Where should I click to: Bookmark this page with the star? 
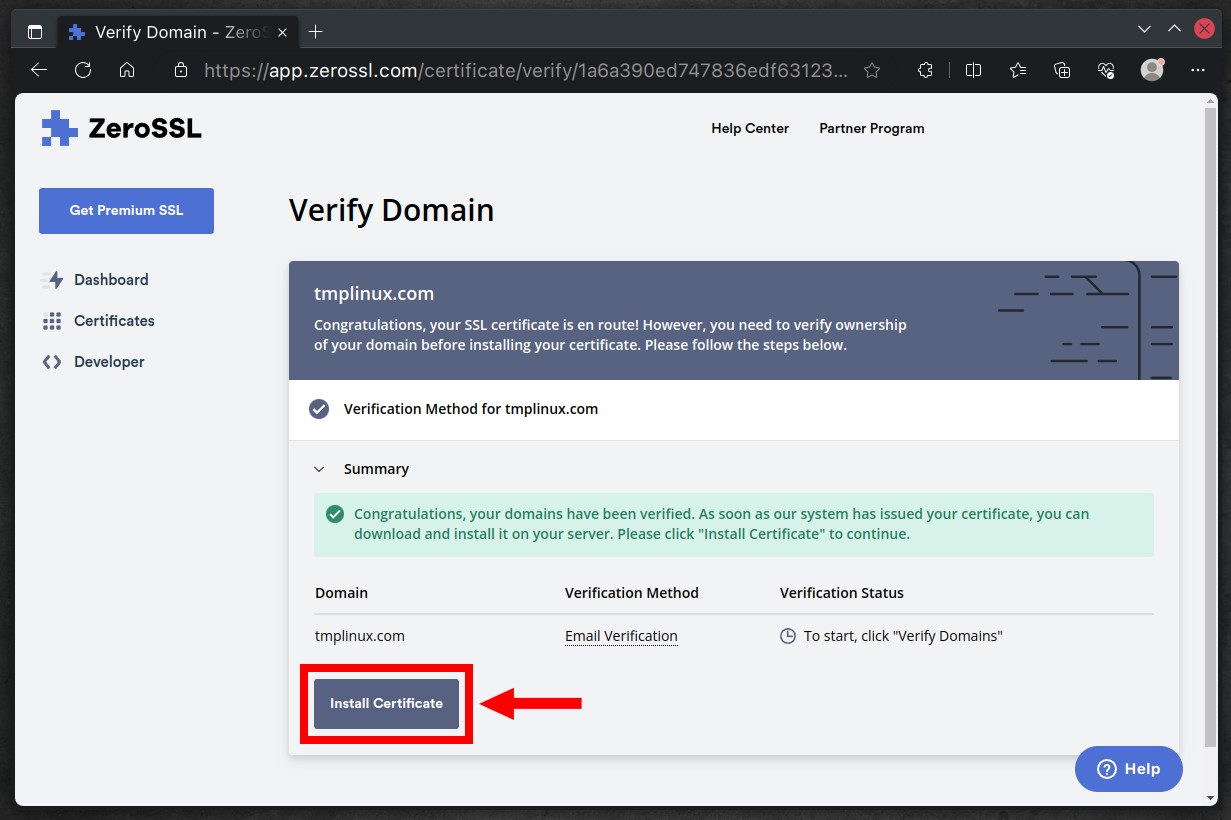[872, 70]
